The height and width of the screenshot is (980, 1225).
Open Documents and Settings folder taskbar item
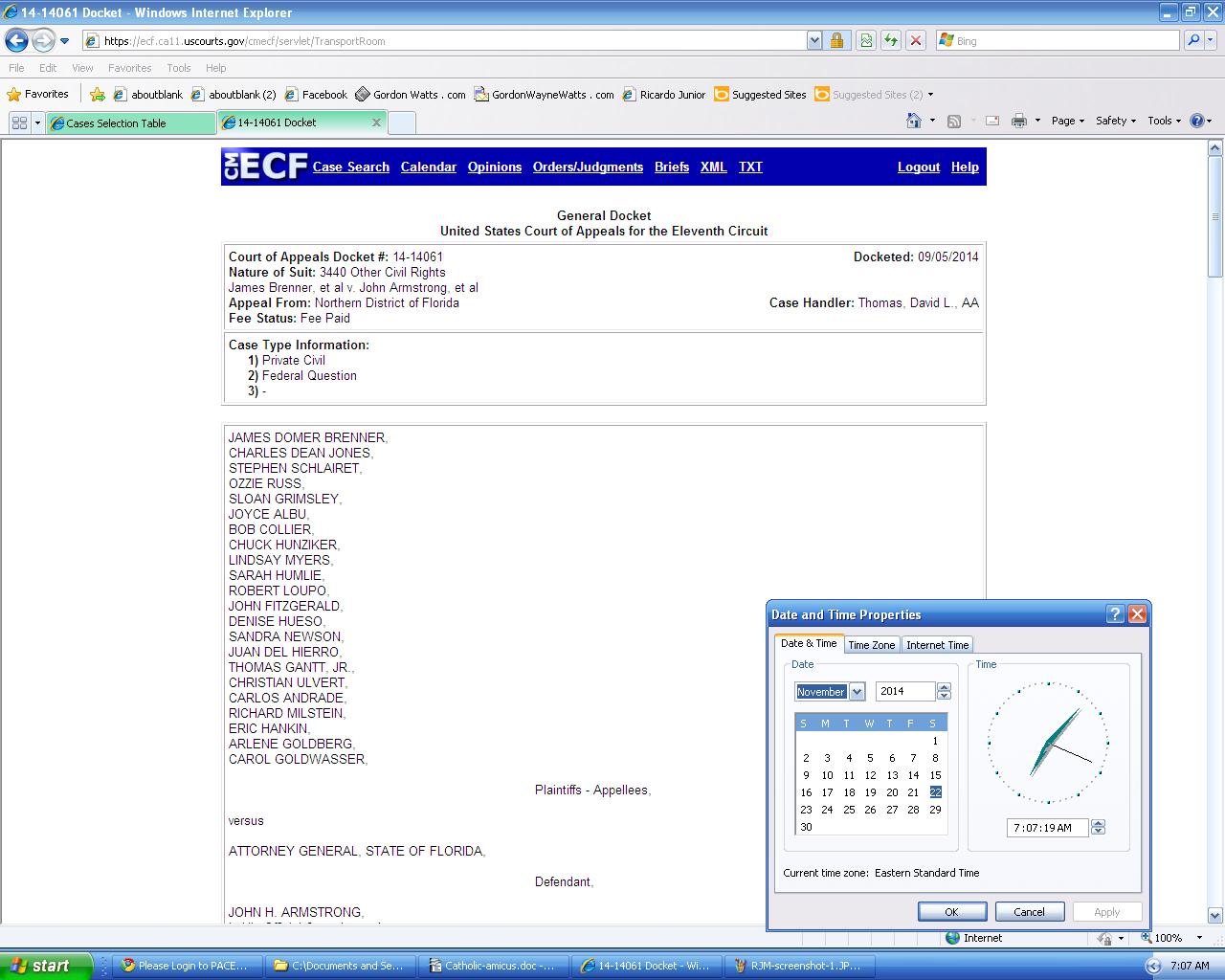tap(339, 966)
